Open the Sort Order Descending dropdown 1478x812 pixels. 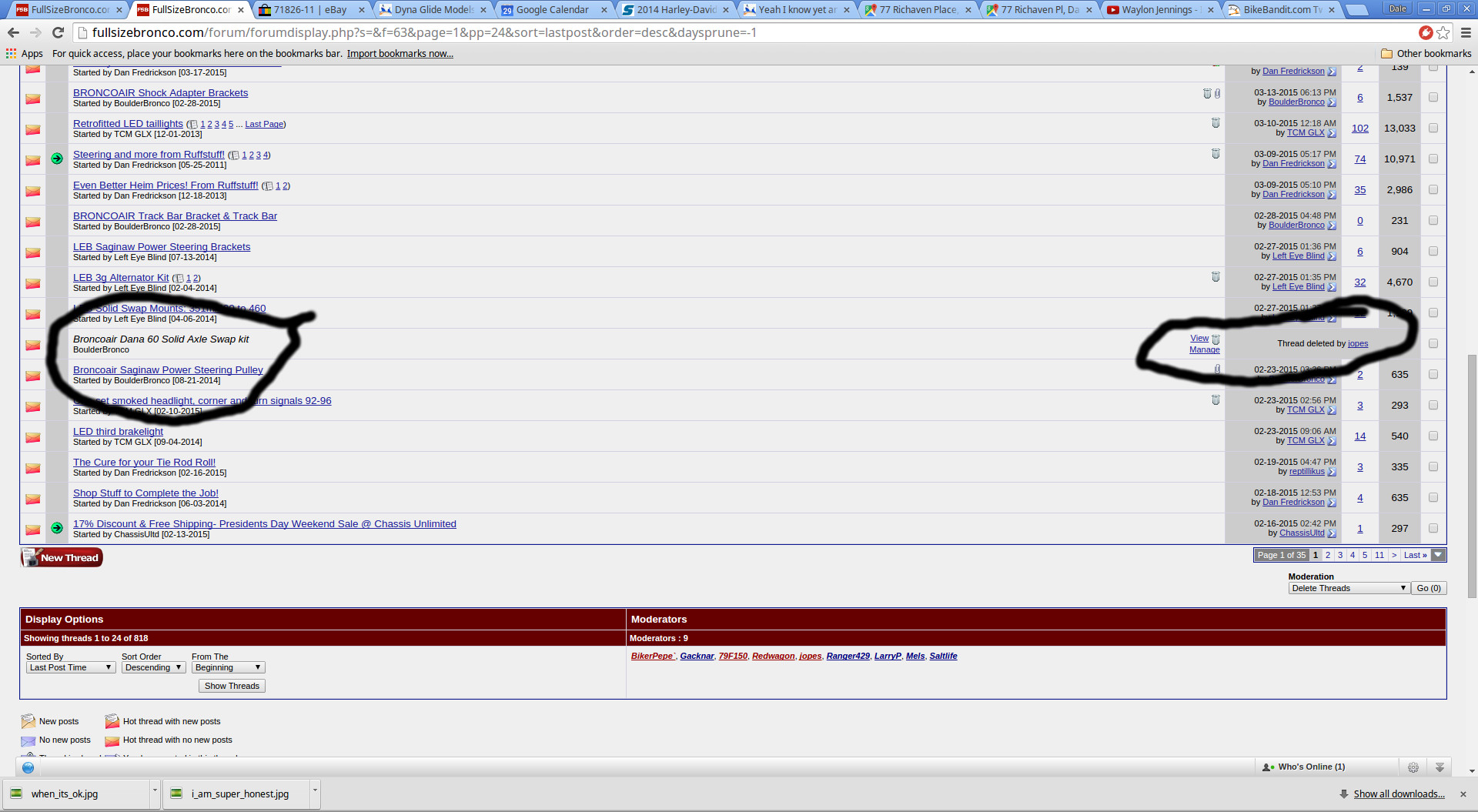(x=153, y=667)
